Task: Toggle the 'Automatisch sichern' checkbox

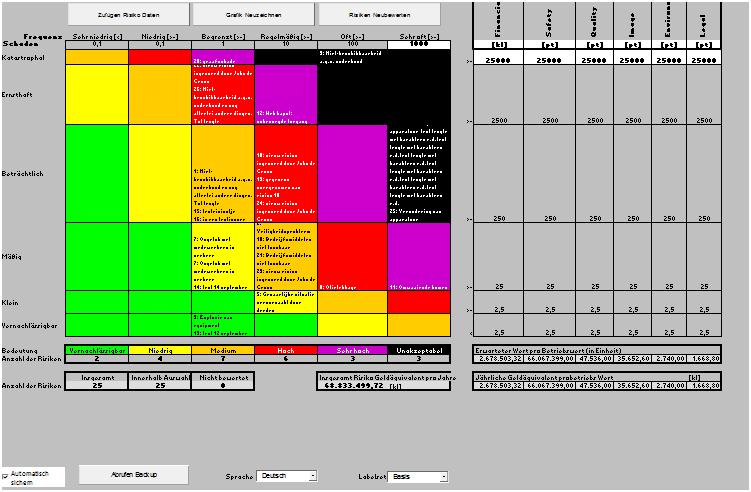Action: 5,477
